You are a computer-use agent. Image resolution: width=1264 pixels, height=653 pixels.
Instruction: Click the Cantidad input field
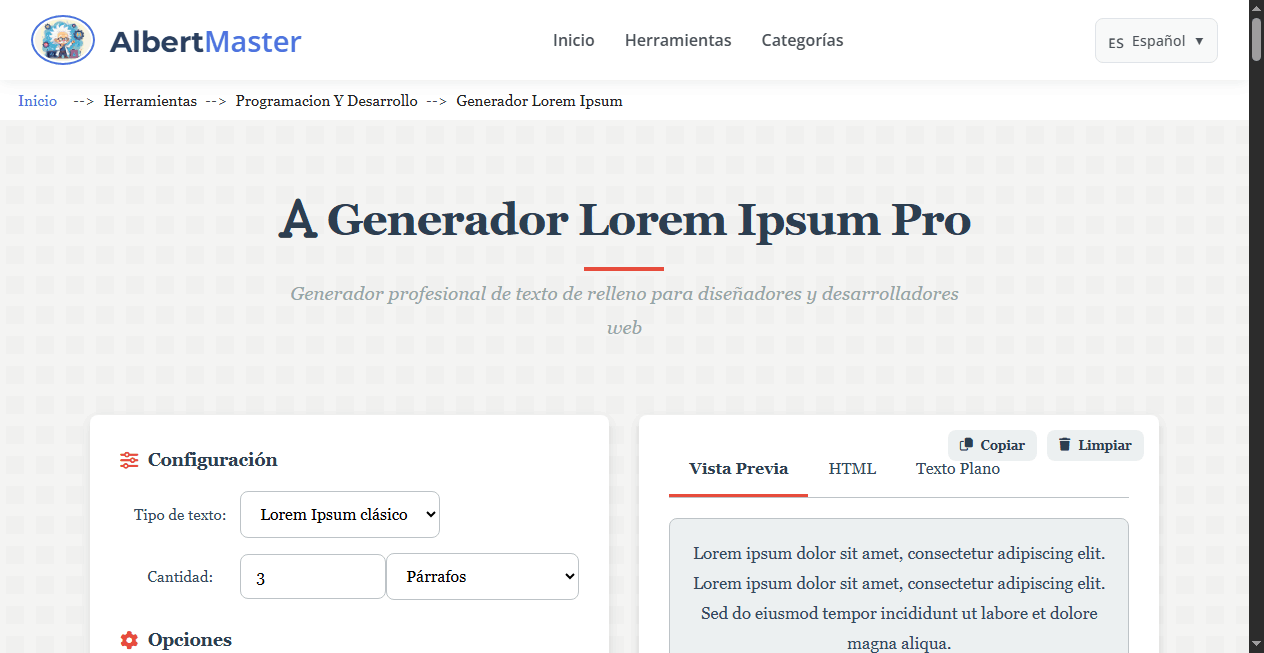point(312,576)
